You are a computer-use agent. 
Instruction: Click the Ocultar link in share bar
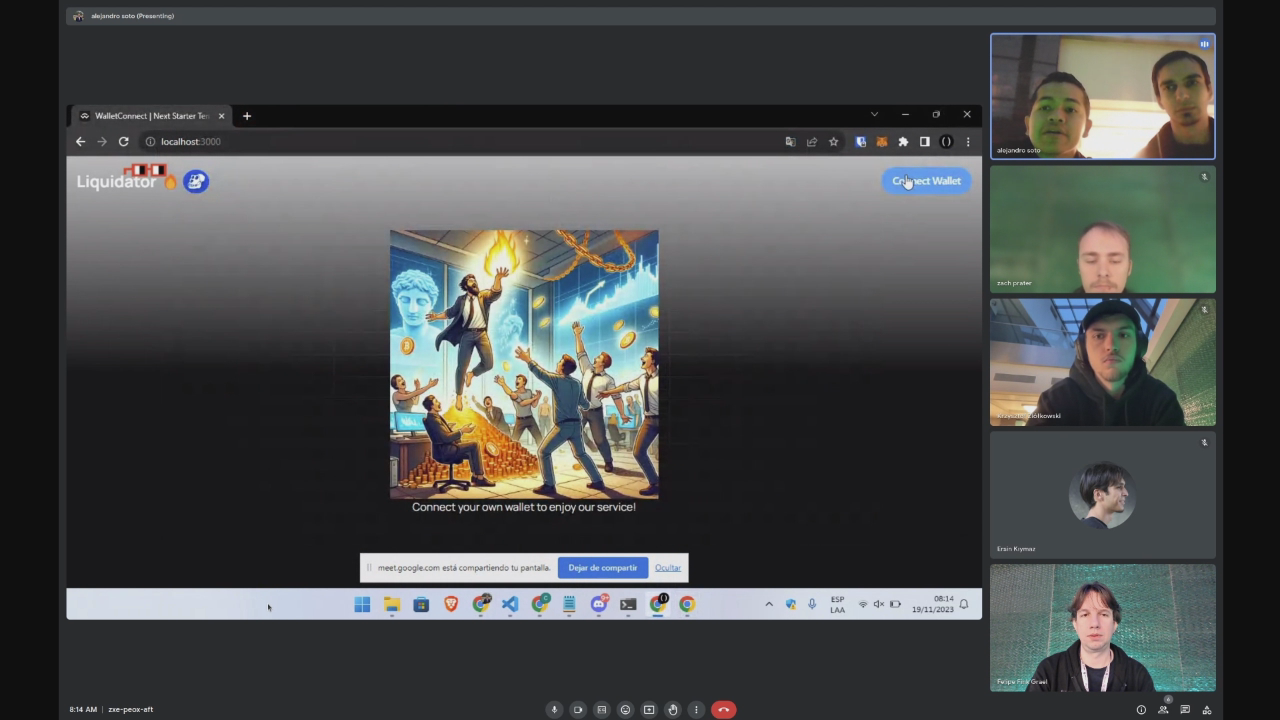coord(668,568)
